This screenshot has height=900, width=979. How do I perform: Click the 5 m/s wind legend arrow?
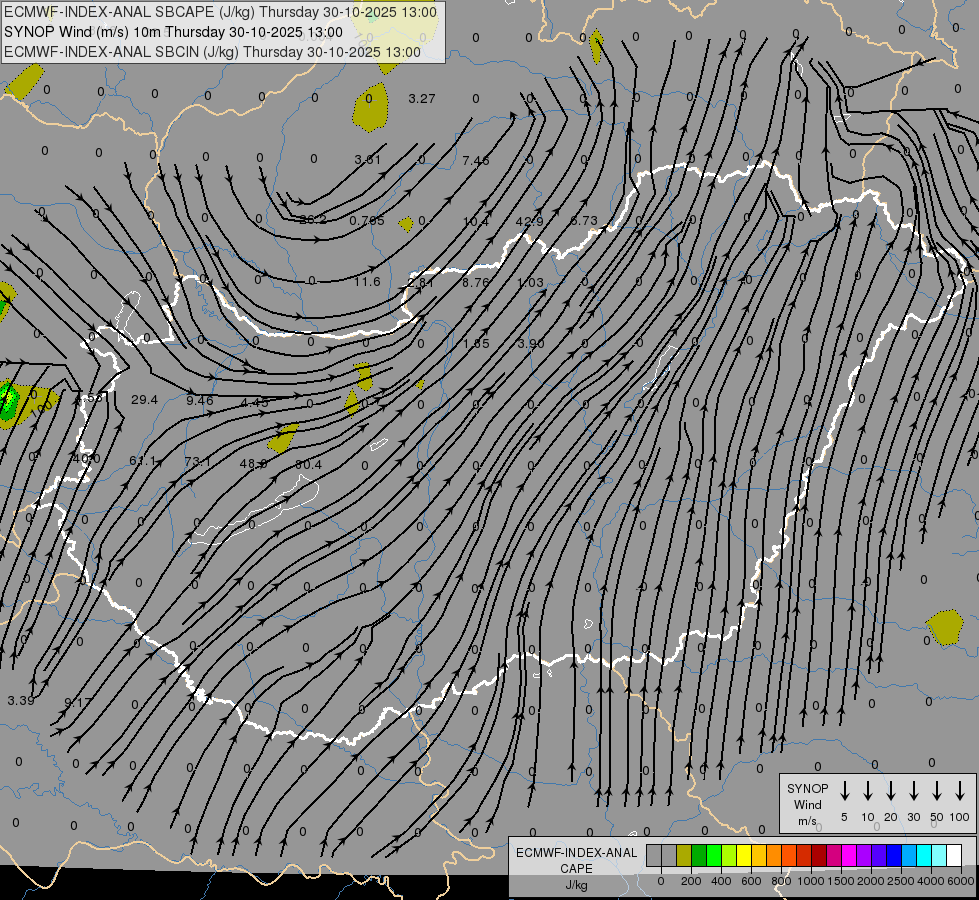pyautogui.click(x=845, y=791)
